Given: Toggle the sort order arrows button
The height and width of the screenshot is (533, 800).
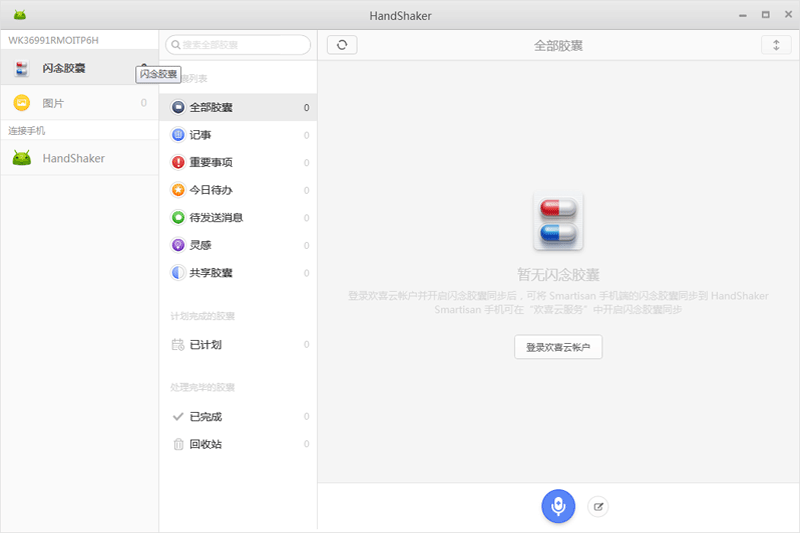Looking at the screenshot, I should tap(775, 45).
